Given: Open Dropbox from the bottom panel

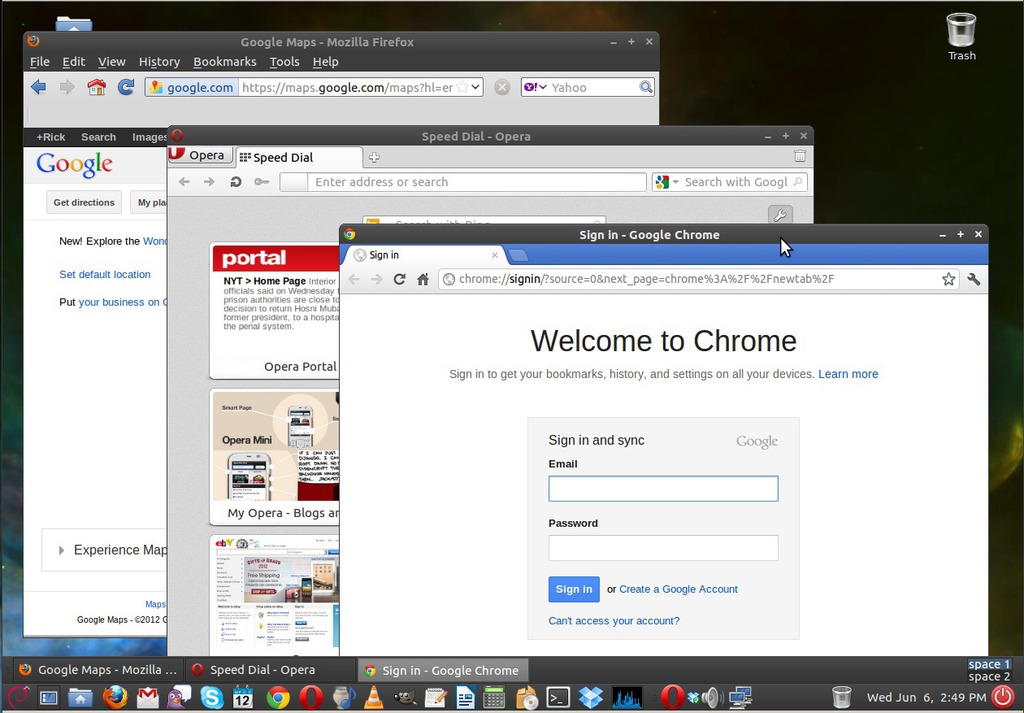Looking at the screenshot, I should (x=590, y=697).
